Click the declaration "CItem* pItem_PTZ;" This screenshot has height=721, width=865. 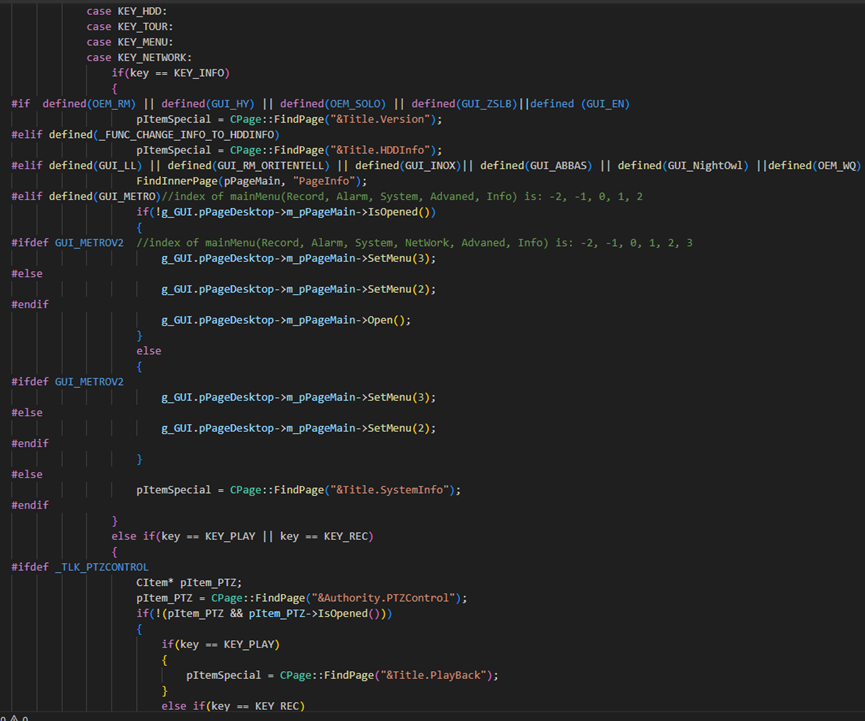pos(189,583)
